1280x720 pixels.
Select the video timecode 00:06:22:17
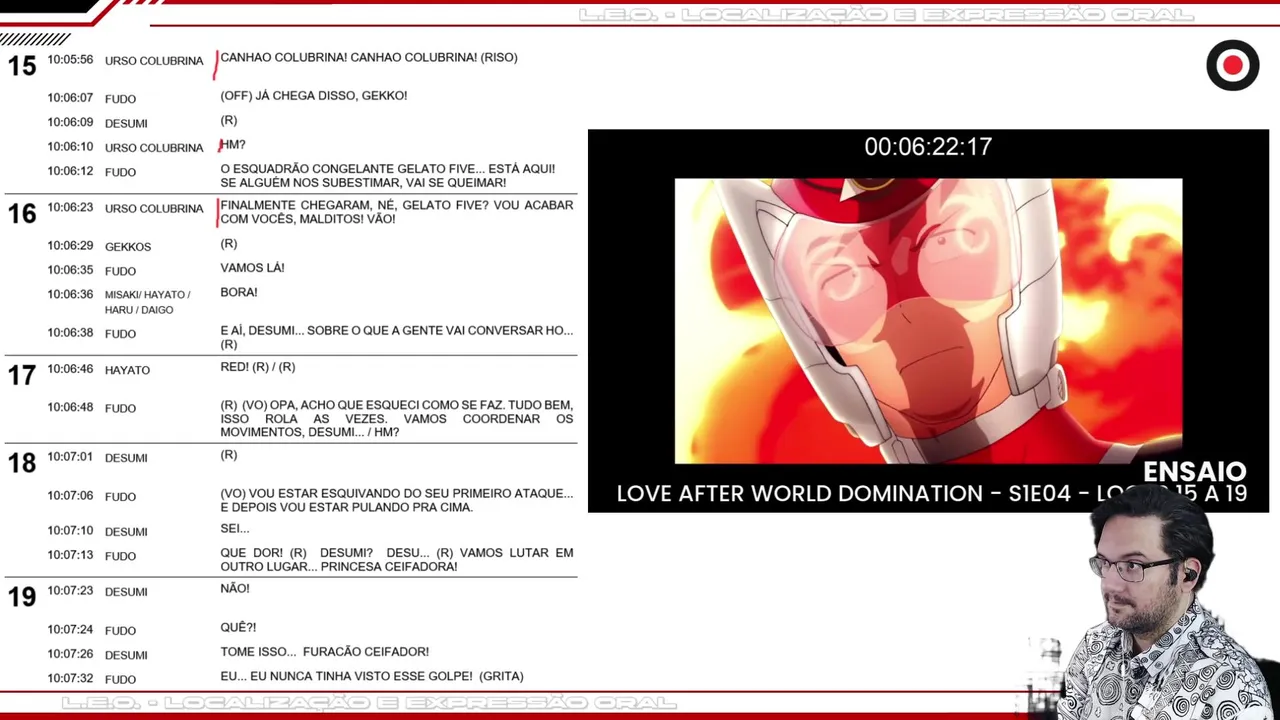(928, 147)
